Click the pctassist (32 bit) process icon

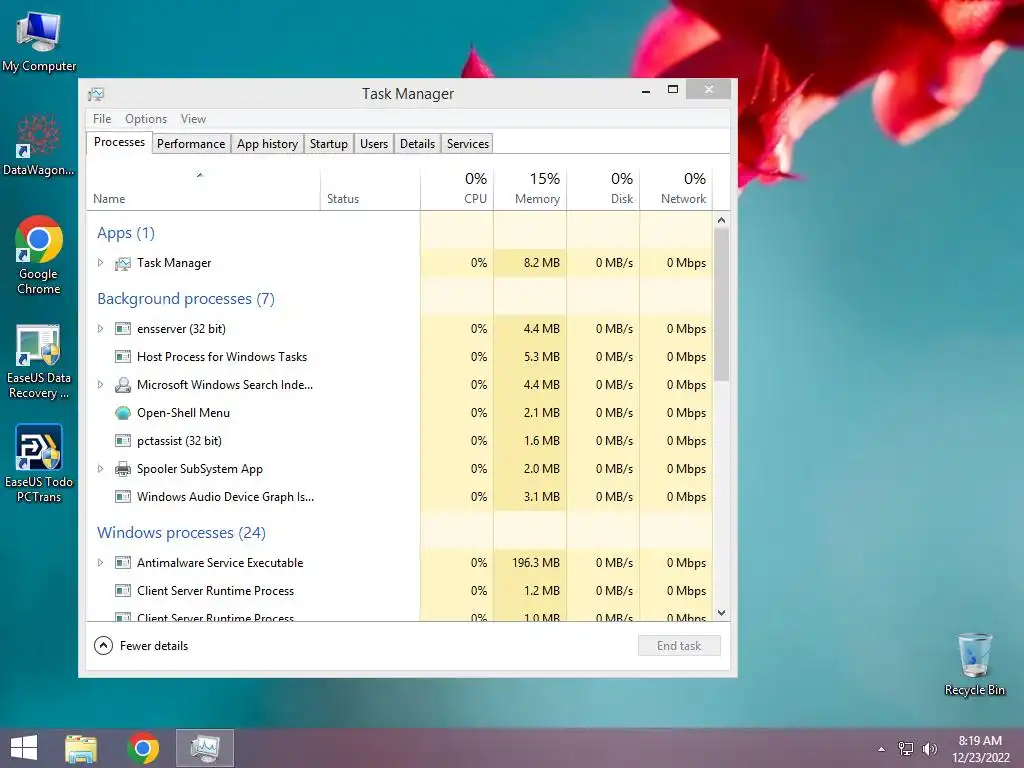[x=123, y=441]
